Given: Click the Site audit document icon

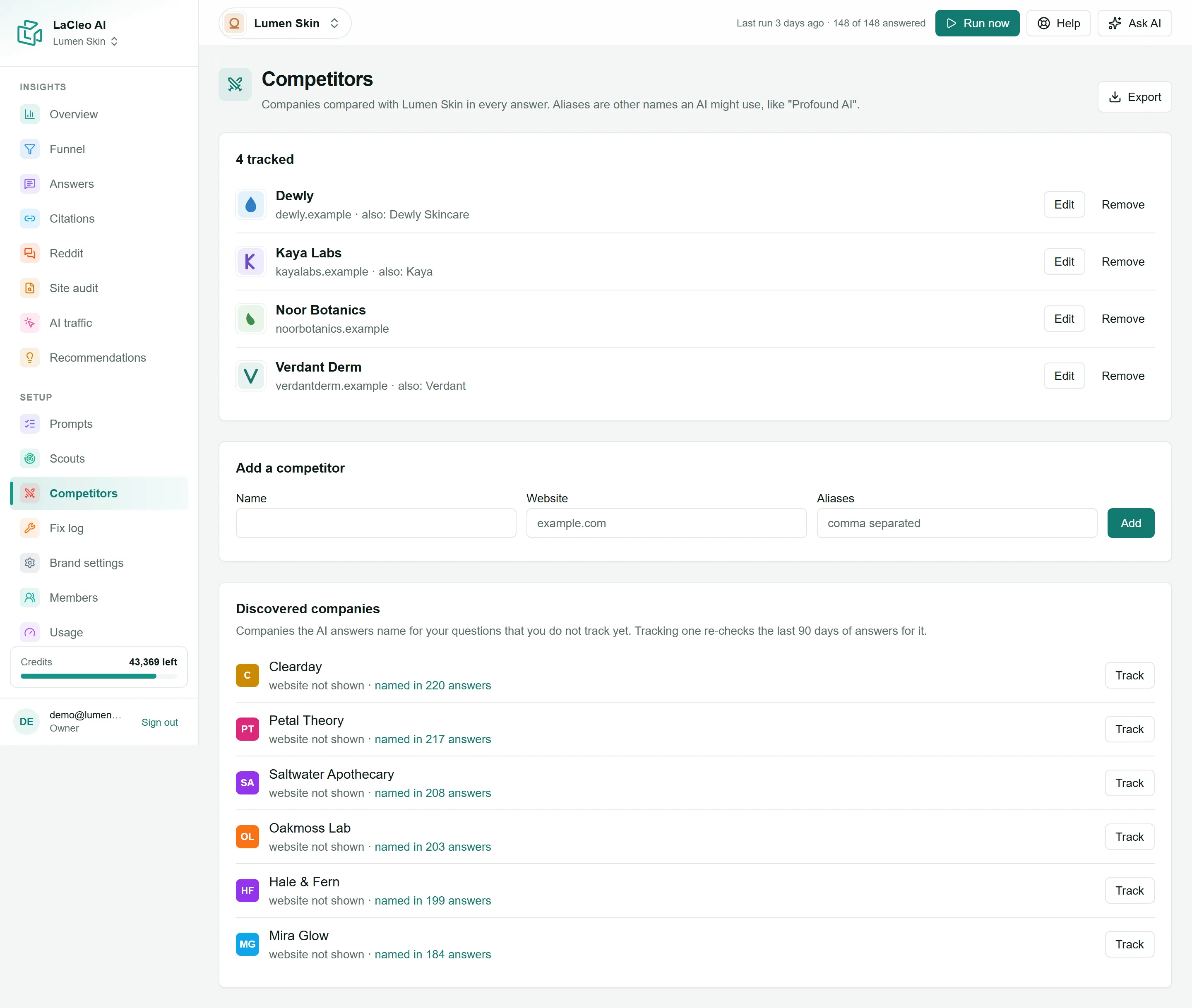Looking at the screenshot, I should pyautogui.click(x=30, y=288).
